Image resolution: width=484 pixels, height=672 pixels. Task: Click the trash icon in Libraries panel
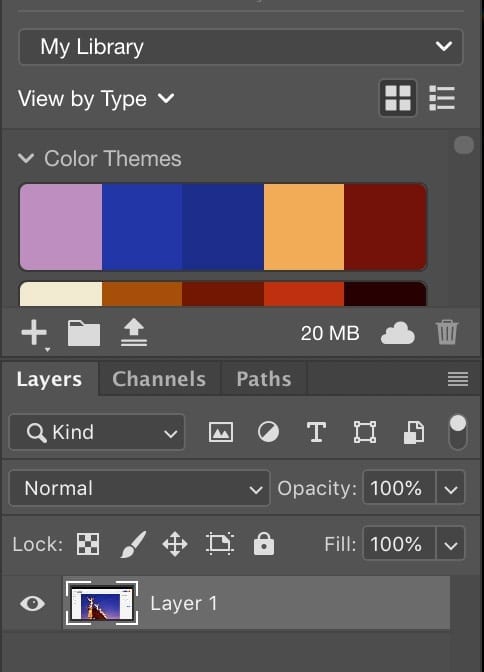coord(447,332)
